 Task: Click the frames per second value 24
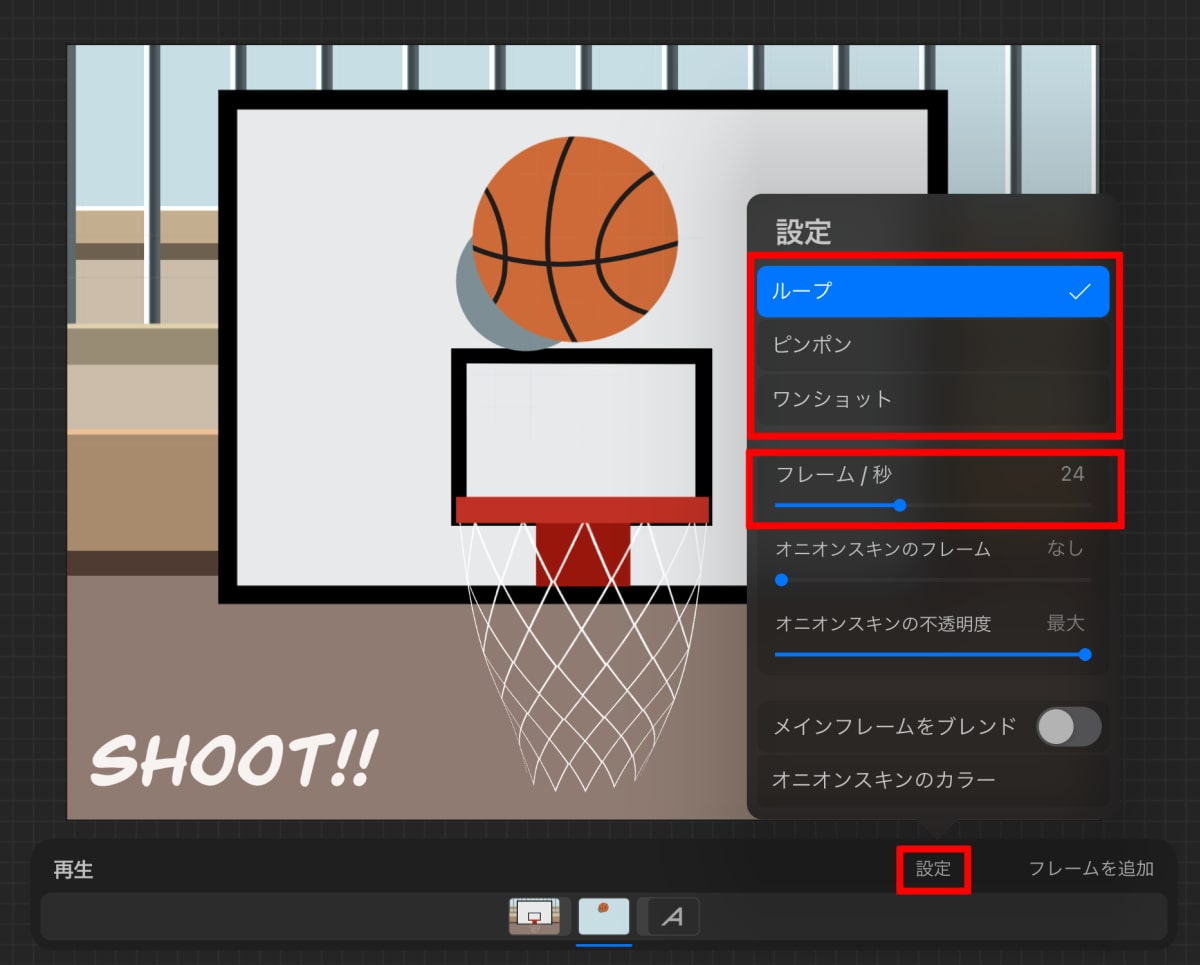click(1072, 474)
